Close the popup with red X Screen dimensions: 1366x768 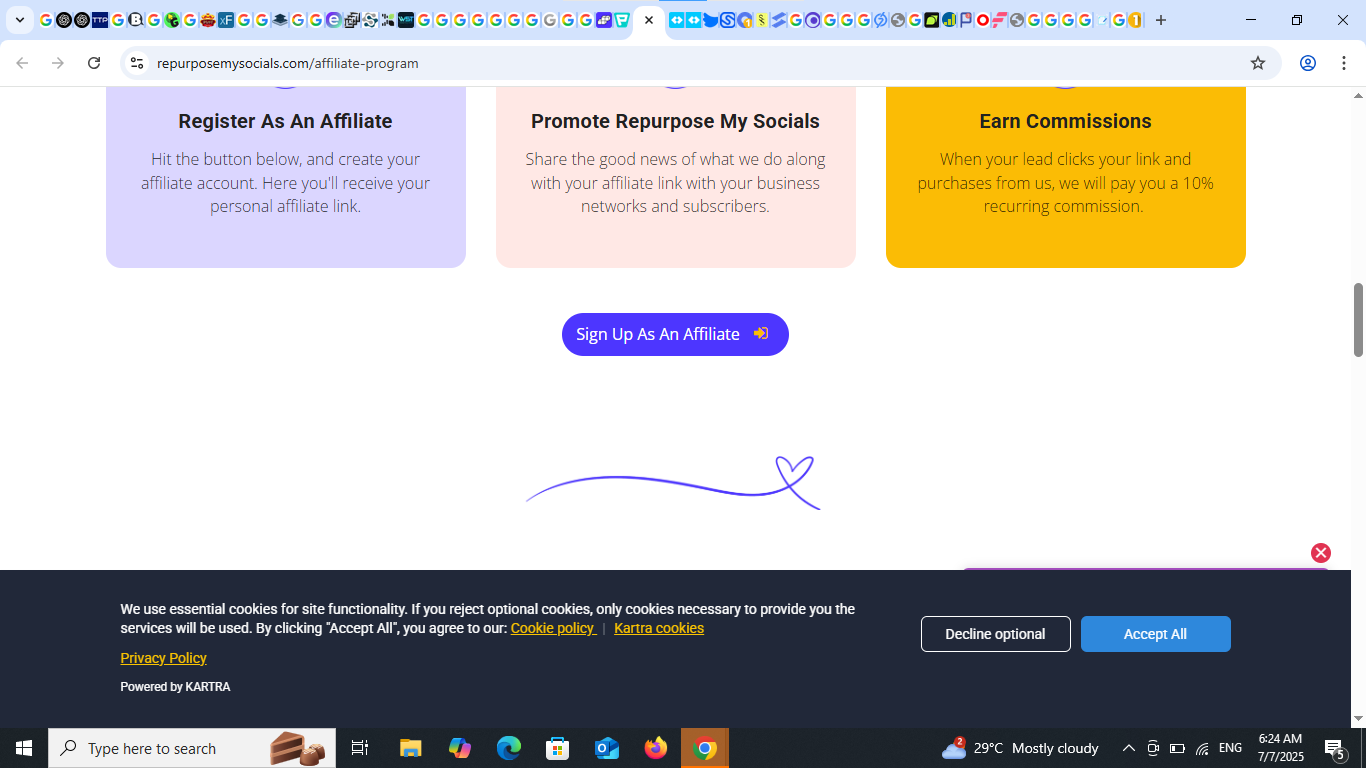tap(1321, 553)
